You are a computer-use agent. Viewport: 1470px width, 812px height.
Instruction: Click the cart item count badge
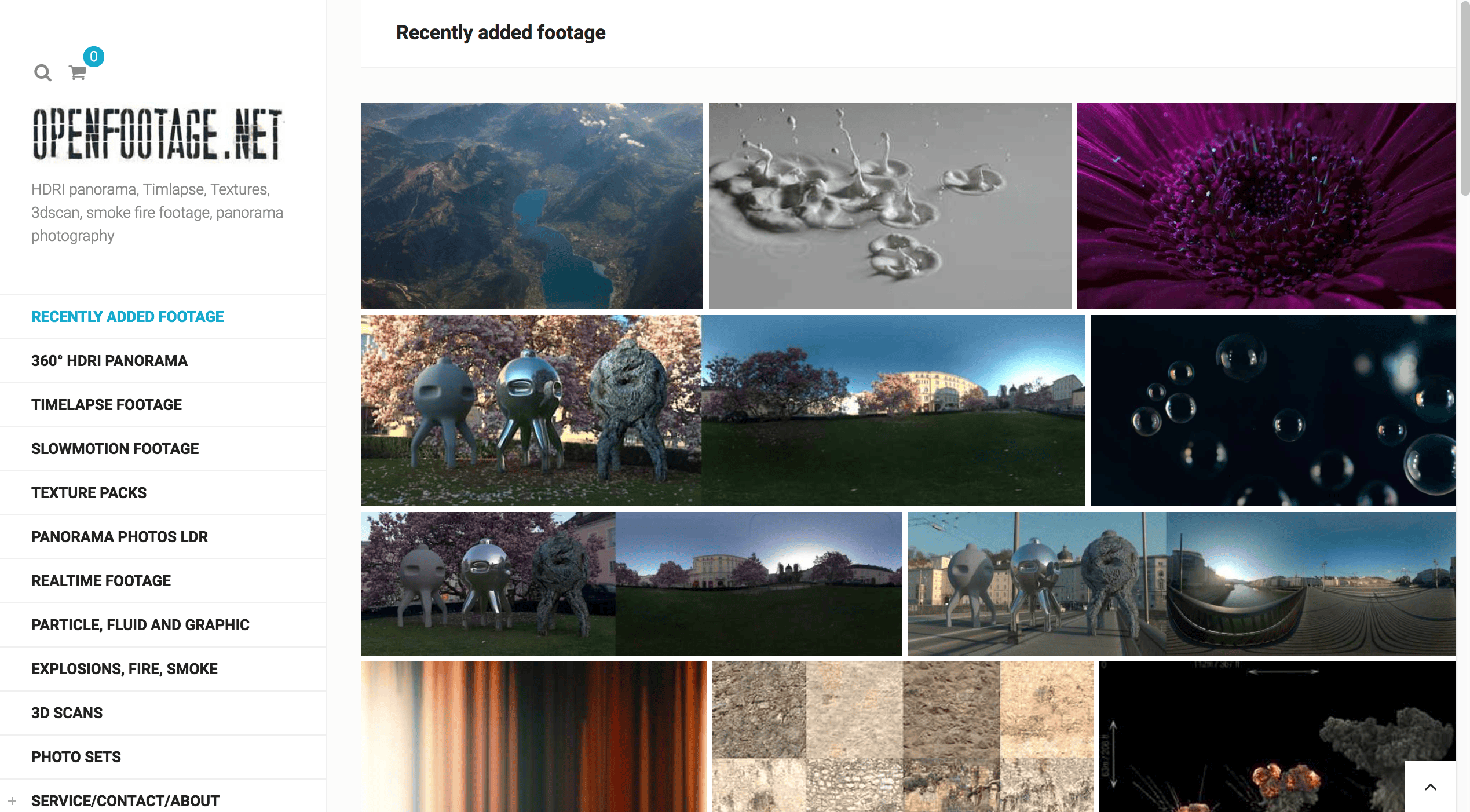(x=93, y=57)
